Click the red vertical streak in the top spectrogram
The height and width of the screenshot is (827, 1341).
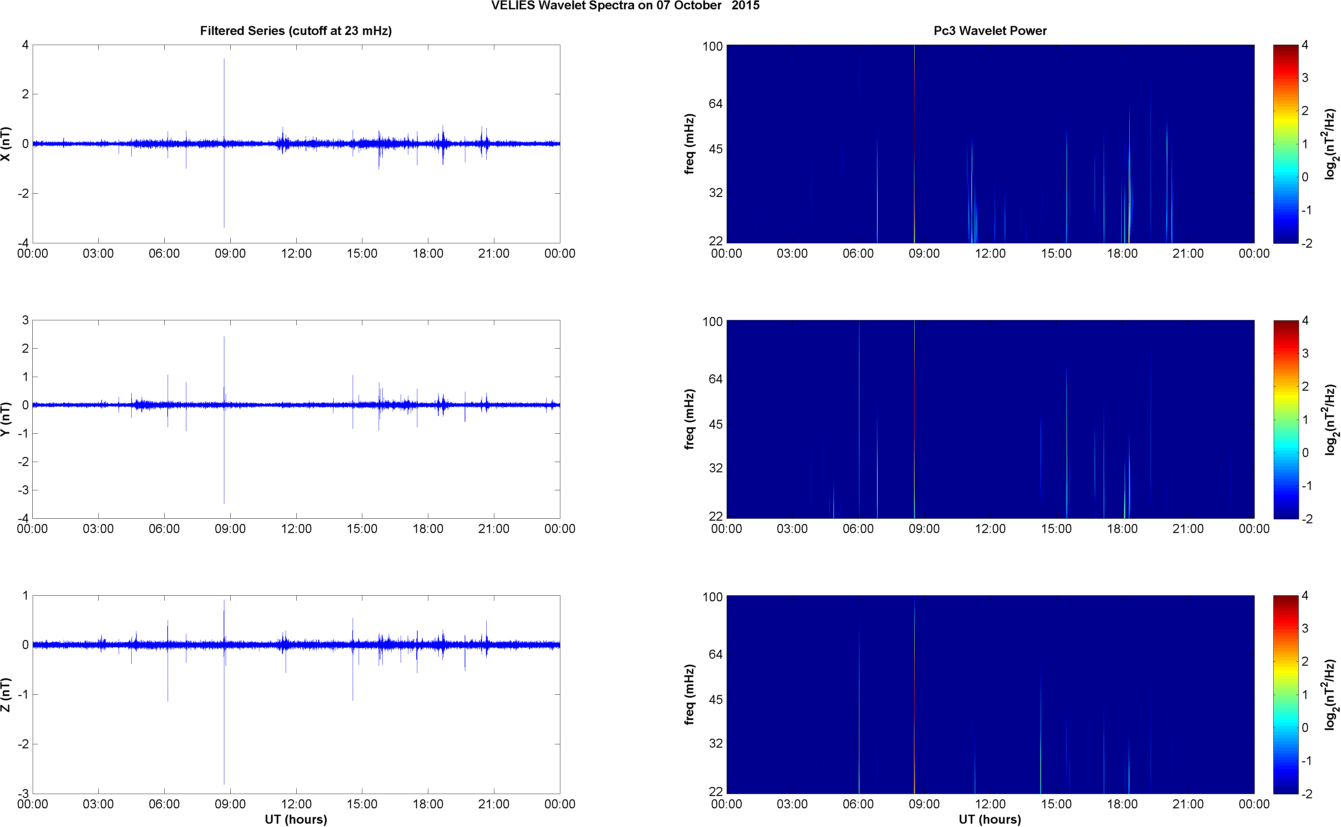tap(914, 144)
